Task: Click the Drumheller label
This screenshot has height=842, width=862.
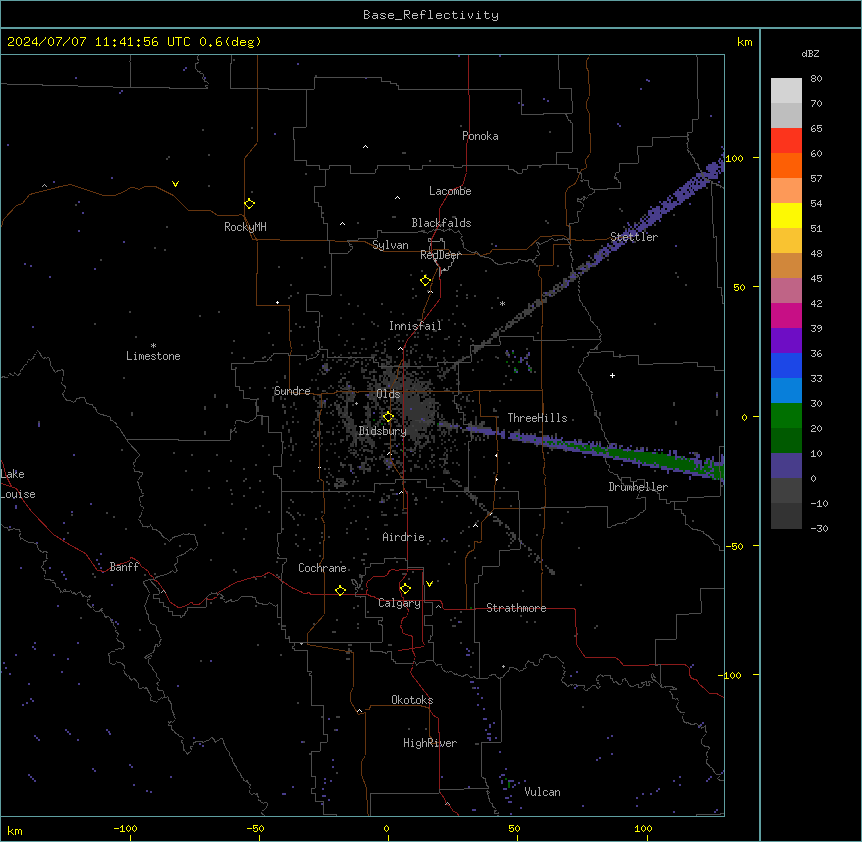Action: click(x=638, y=487)
